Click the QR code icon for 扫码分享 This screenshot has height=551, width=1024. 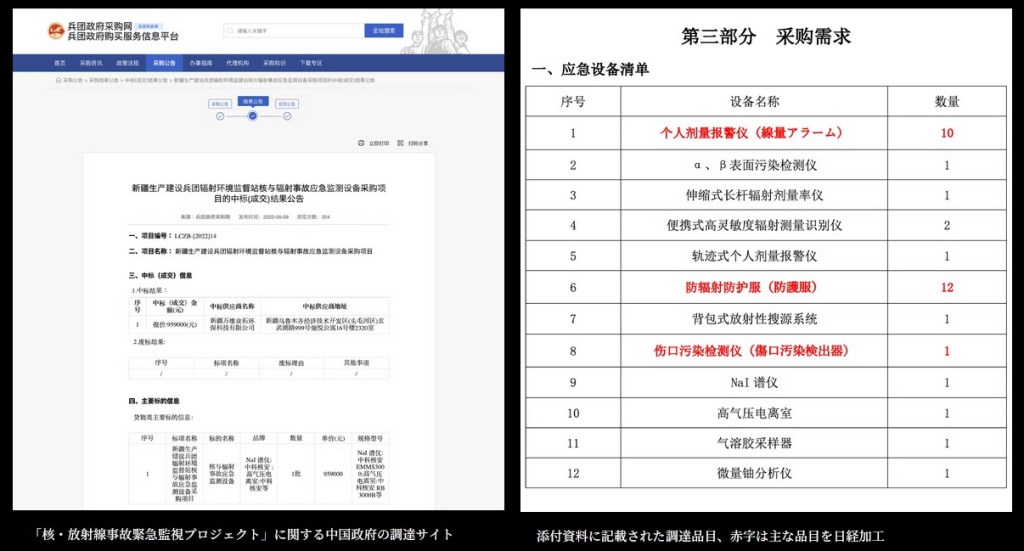pos(401,143)
